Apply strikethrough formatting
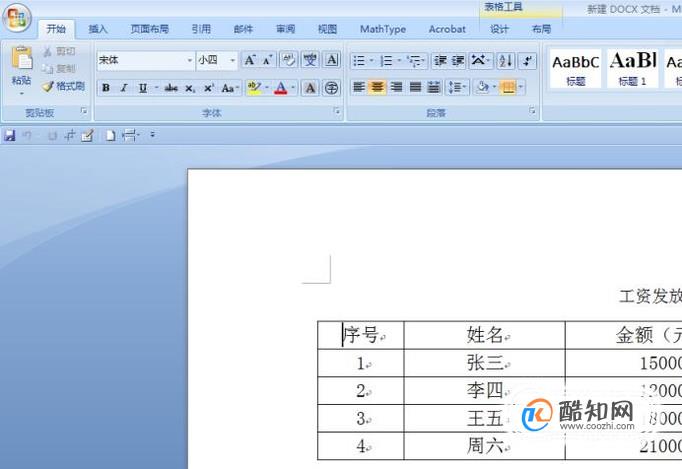This screenshot has width=682, height=469. (x=171, y=88)
